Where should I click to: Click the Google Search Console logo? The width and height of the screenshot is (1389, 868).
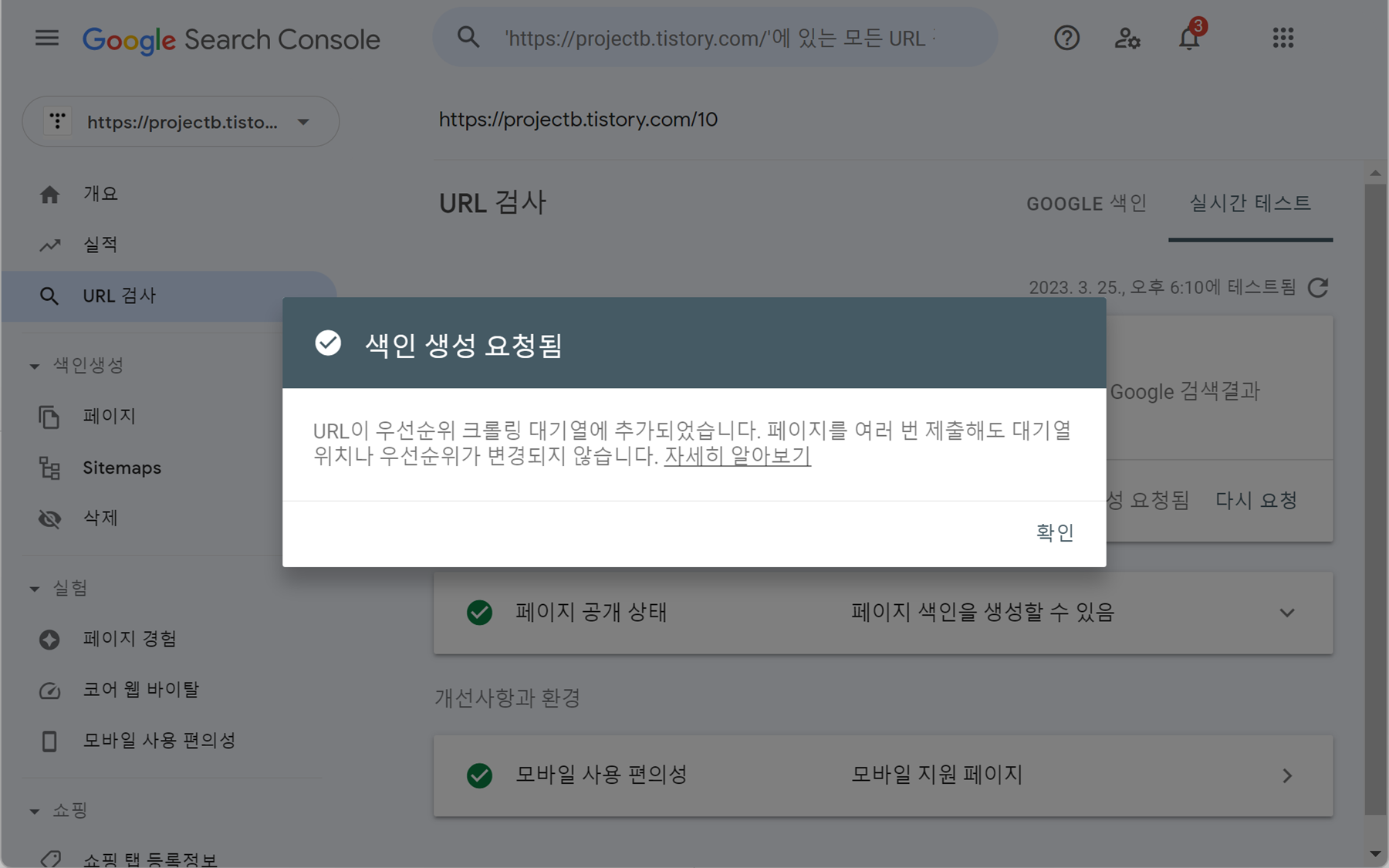pyautogui.click(x=231, y=39)
